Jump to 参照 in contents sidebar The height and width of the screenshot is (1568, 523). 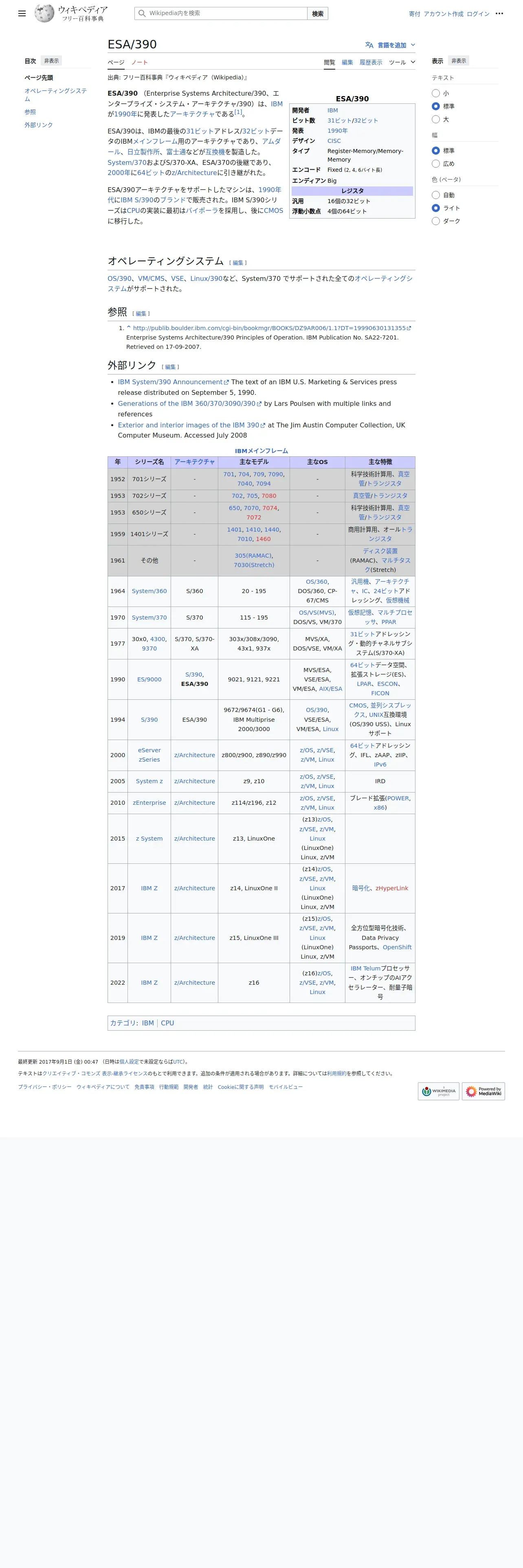point(30,112)
